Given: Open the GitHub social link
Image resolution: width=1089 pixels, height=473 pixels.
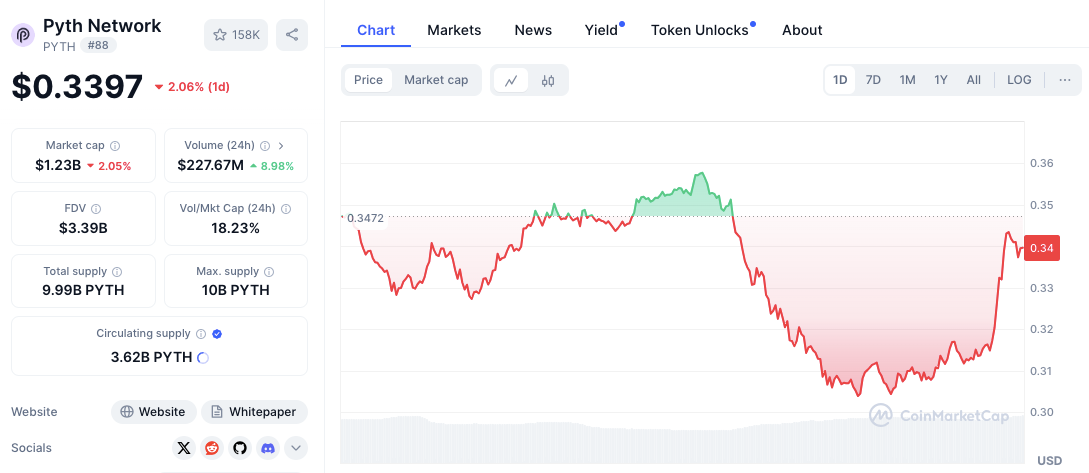Looking at the screenshot, I should [239, 448].
